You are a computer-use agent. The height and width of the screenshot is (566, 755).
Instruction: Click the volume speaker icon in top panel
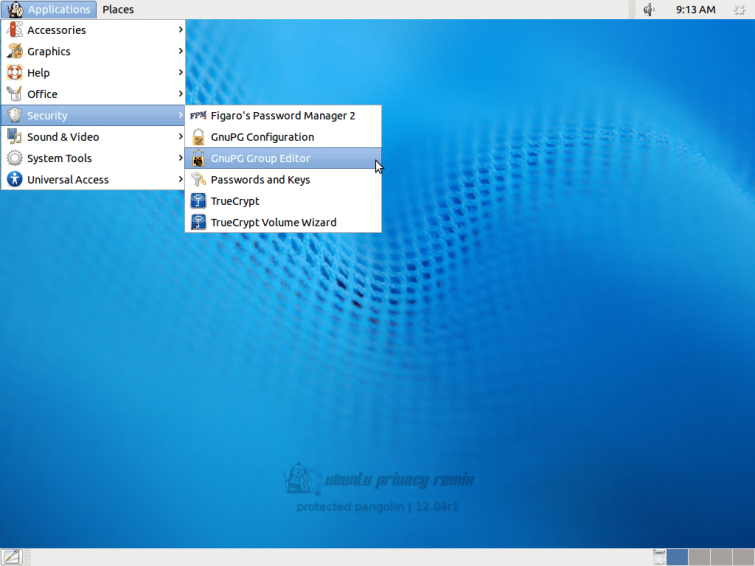[649, 9]
